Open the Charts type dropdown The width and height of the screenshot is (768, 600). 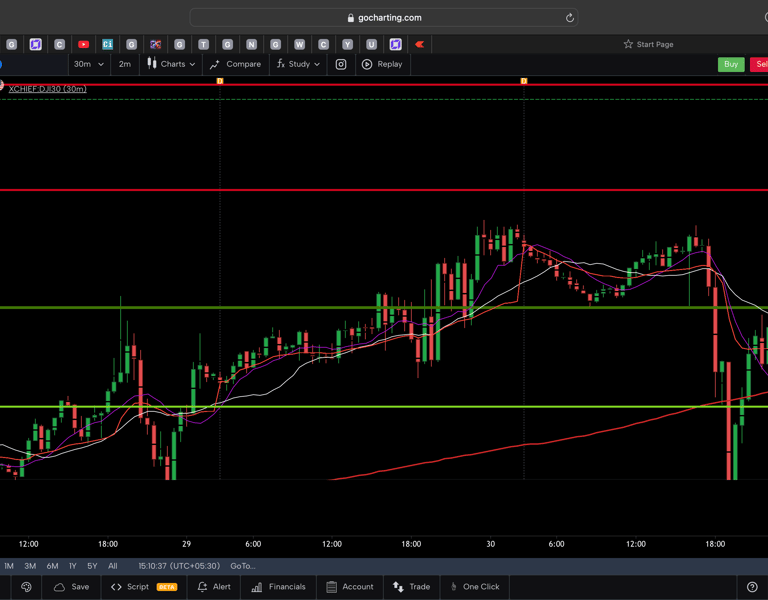pyautogui.click(x=171, y=64)
